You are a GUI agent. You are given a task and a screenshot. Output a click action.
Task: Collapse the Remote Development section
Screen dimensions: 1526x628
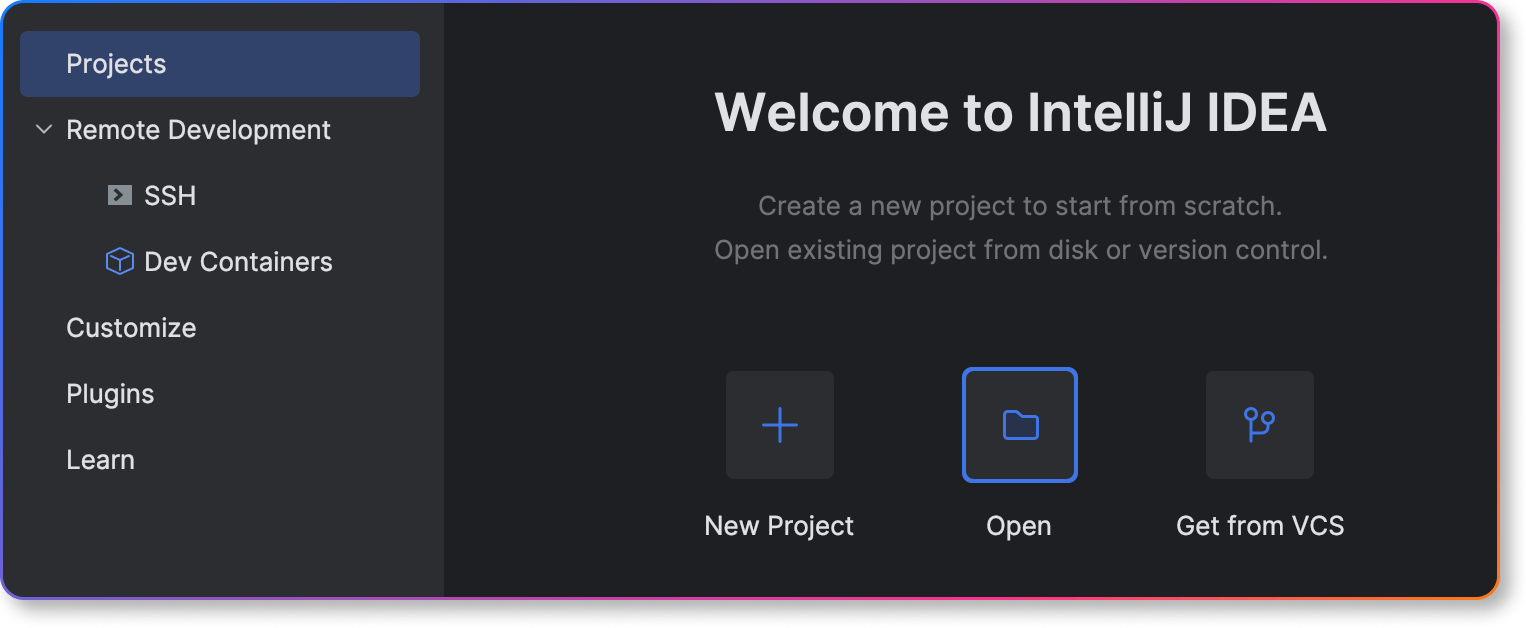(43, 130)
